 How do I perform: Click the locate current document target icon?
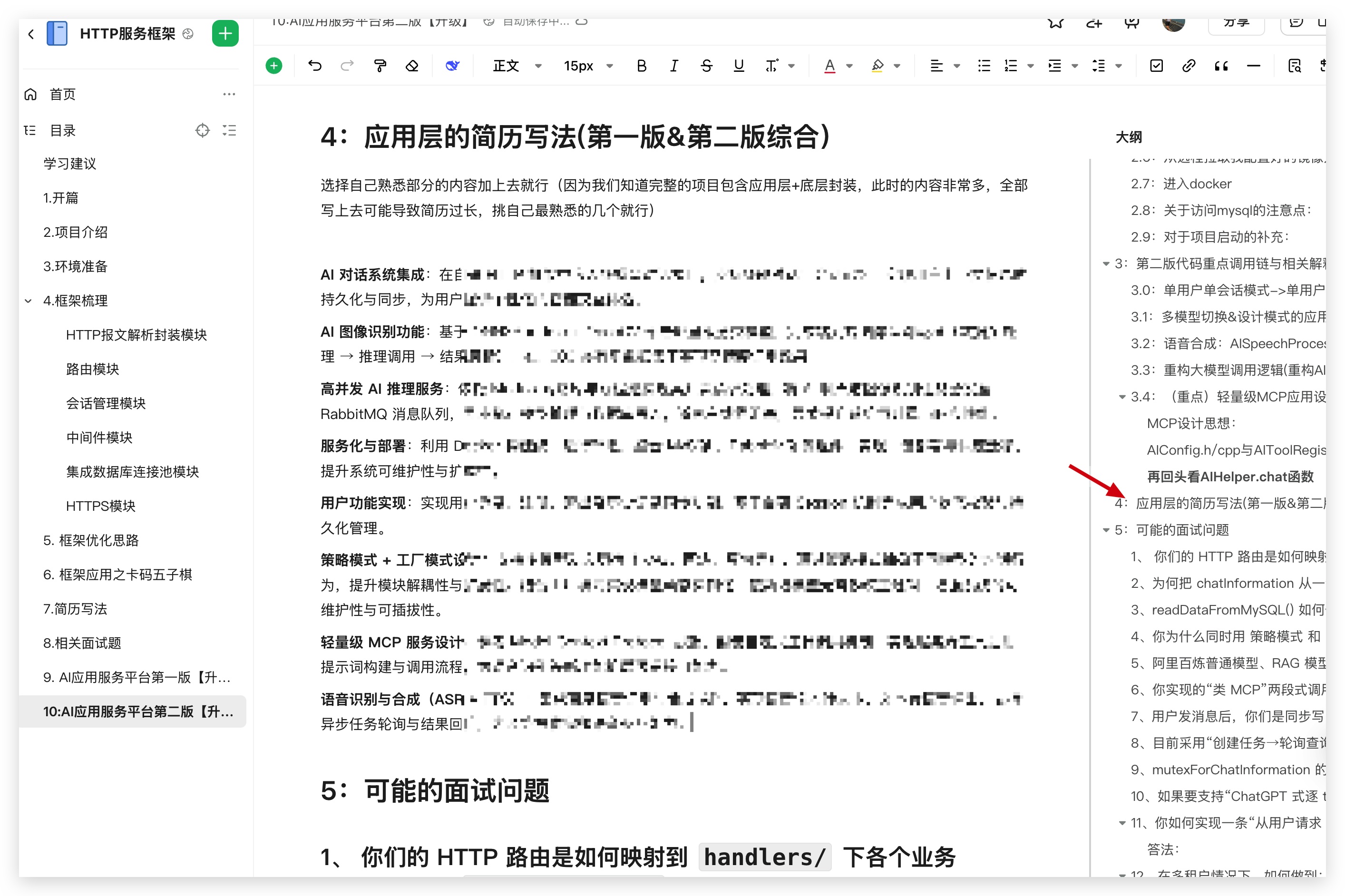click(202, 130)
